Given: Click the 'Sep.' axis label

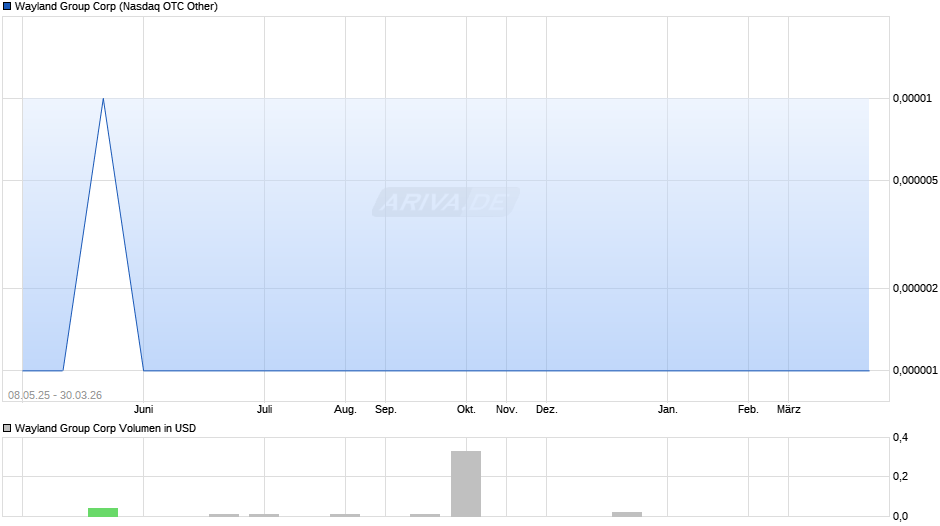Looking at the screenshot, I should click(x=385, y=409).
